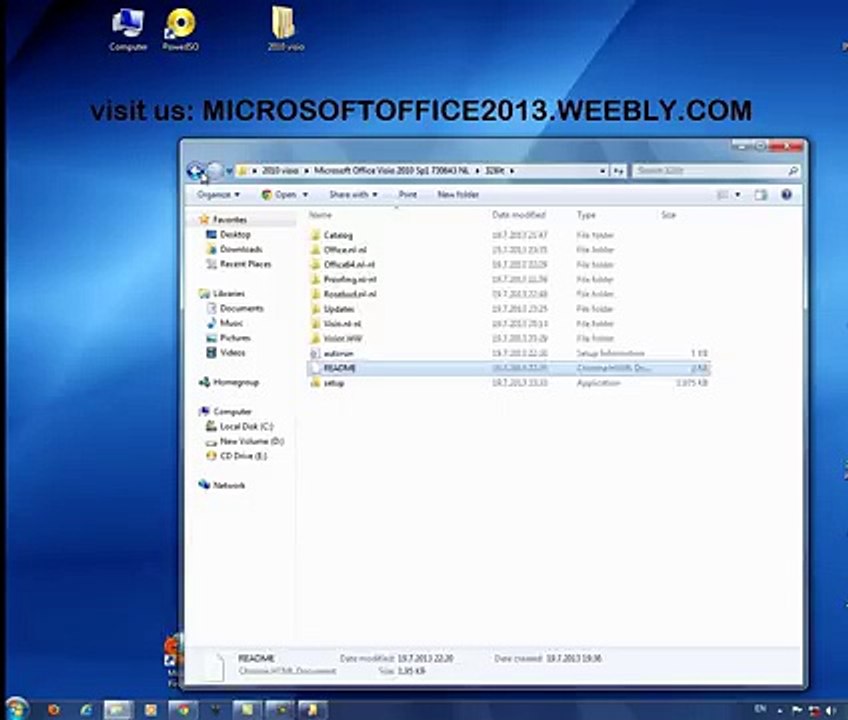Click the Action Center flag in tray
Viewport: 848px width, 720px height.
pos(797,710)
